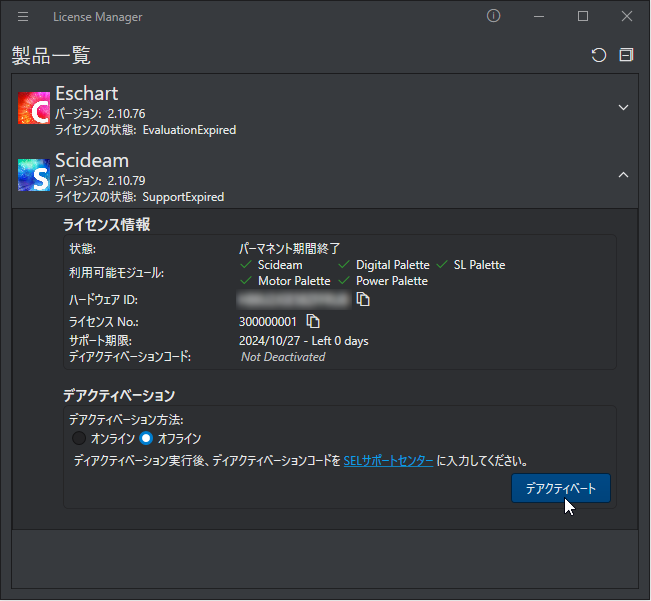The width and height of the screenshot is (651, 601).
Task: Click the SL Palette module entry
Action: pos(471,265)
